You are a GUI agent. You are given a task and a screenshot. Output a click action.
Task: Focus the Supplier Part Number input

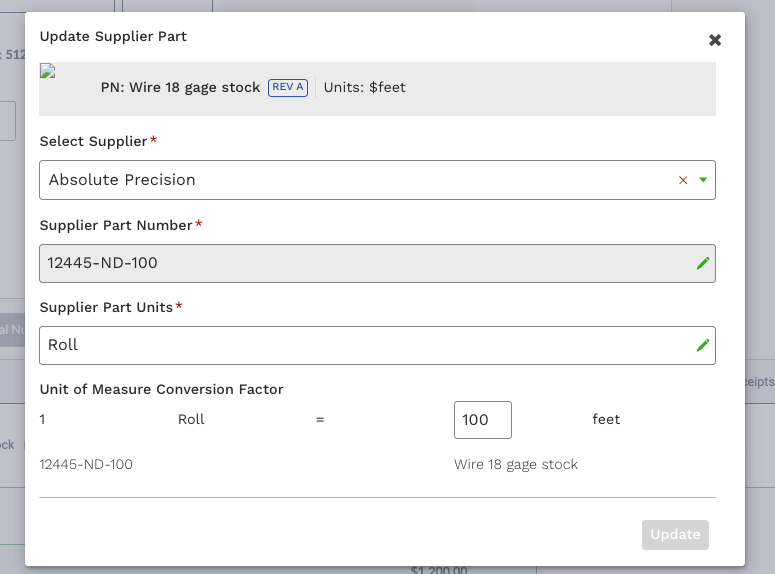pos(377,263)
